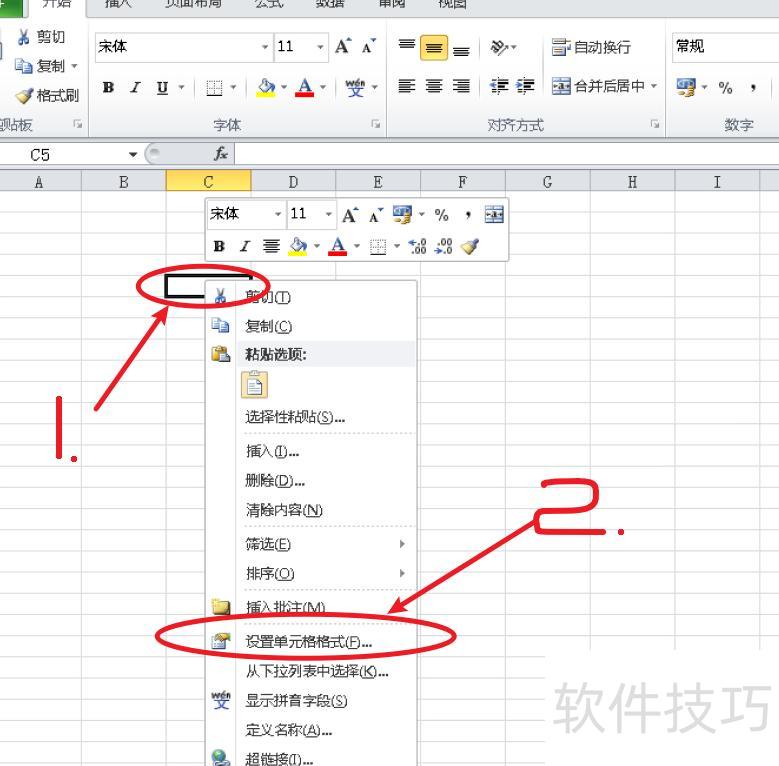Open font color dropdown in ribbon
Screen dimensions: 779x766
[323, 87]
